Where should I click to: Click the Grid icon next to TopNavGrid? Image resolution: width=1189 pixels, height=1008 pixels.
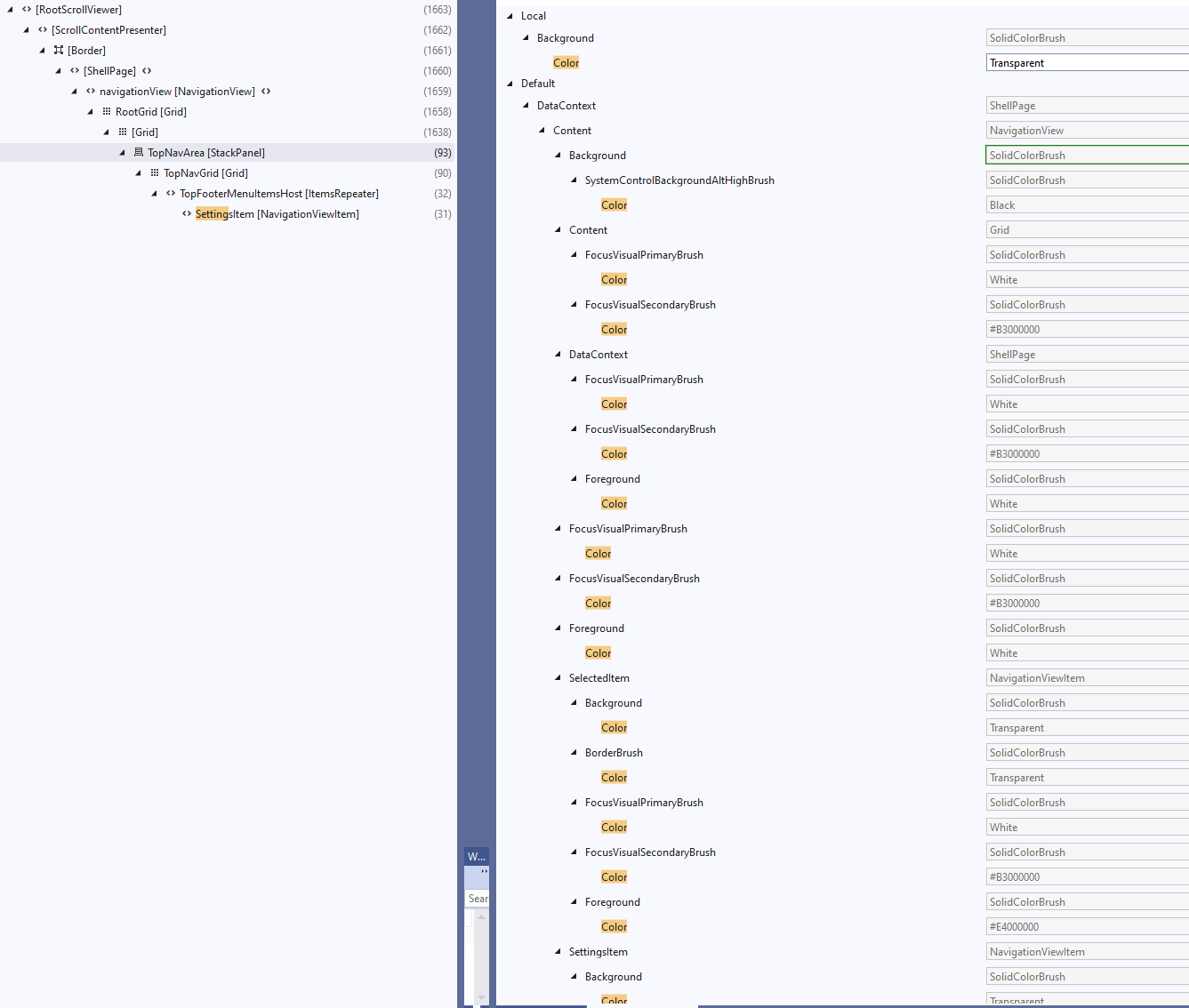point(154,172)
